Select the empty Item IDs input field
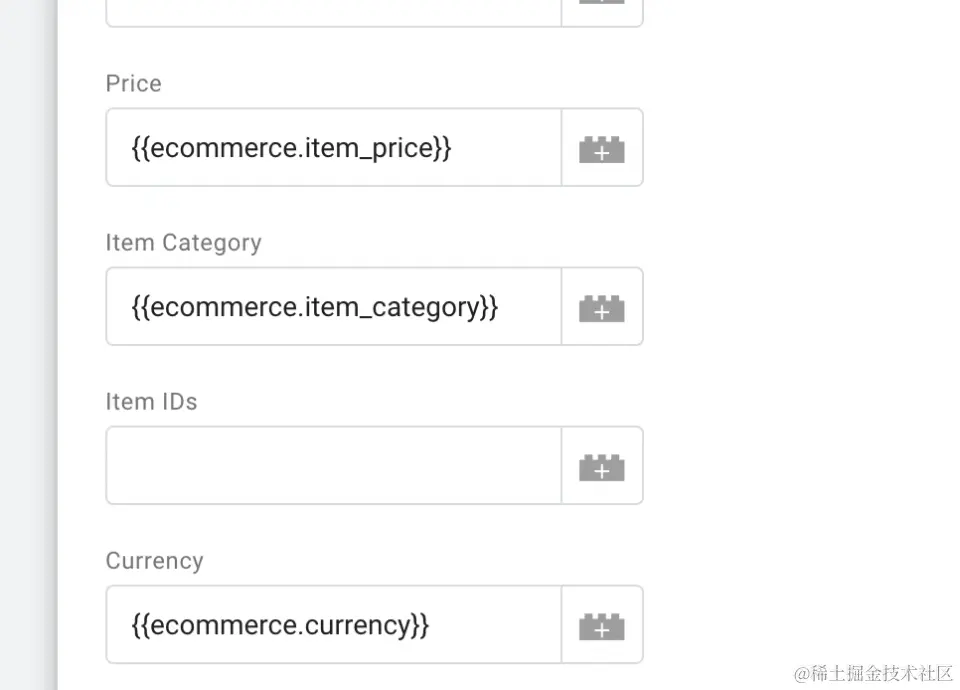Viewport: 960px width, 690px height. [x=333, y=466]
